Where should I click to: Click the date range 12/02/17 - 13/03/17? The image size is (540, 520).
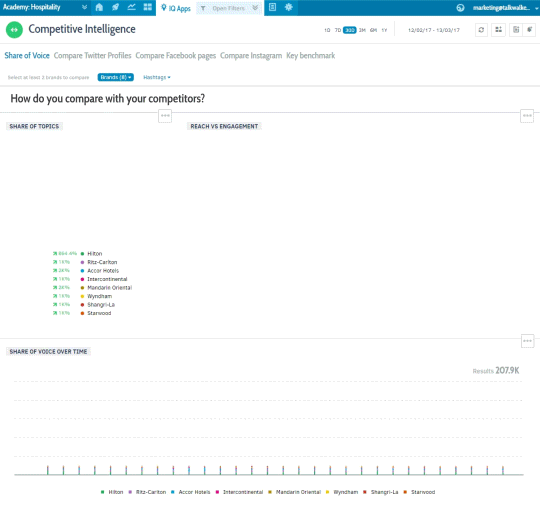434,30
